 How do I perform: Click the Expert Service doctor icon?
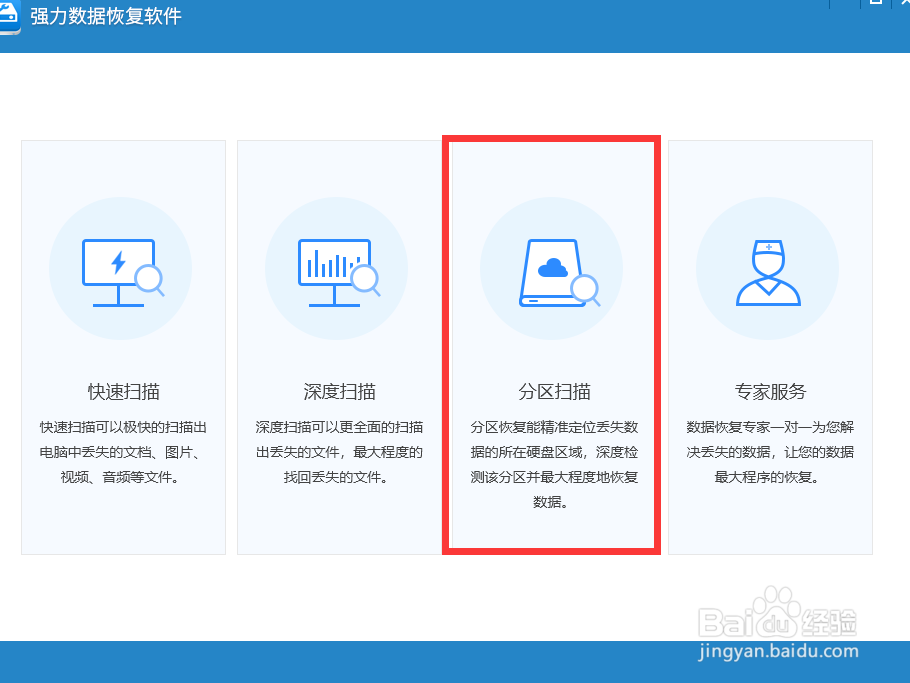768,273
